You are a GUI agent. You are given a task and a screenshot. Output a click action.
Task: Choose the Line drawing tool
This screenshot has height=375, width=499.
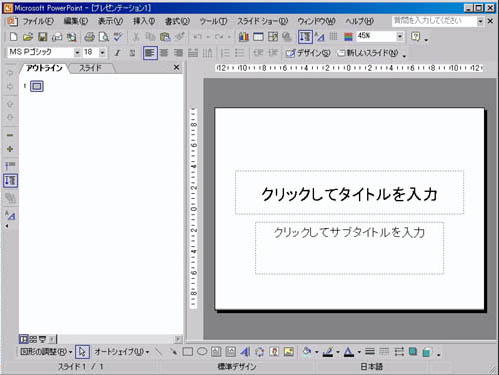point(159,352)
